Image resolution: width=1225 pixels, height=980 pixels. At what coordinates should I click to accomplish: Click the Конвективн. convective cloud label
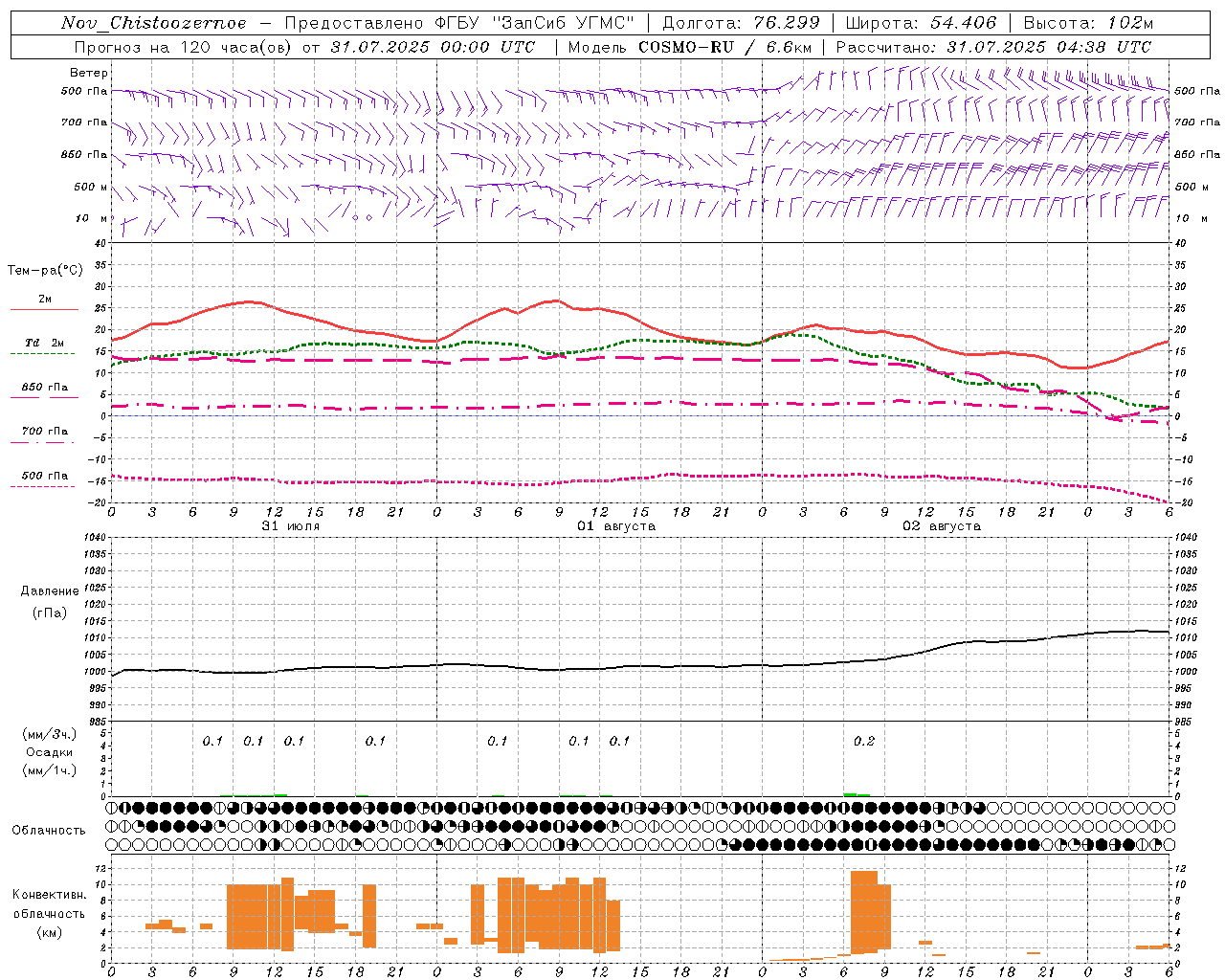coord(49,895)
